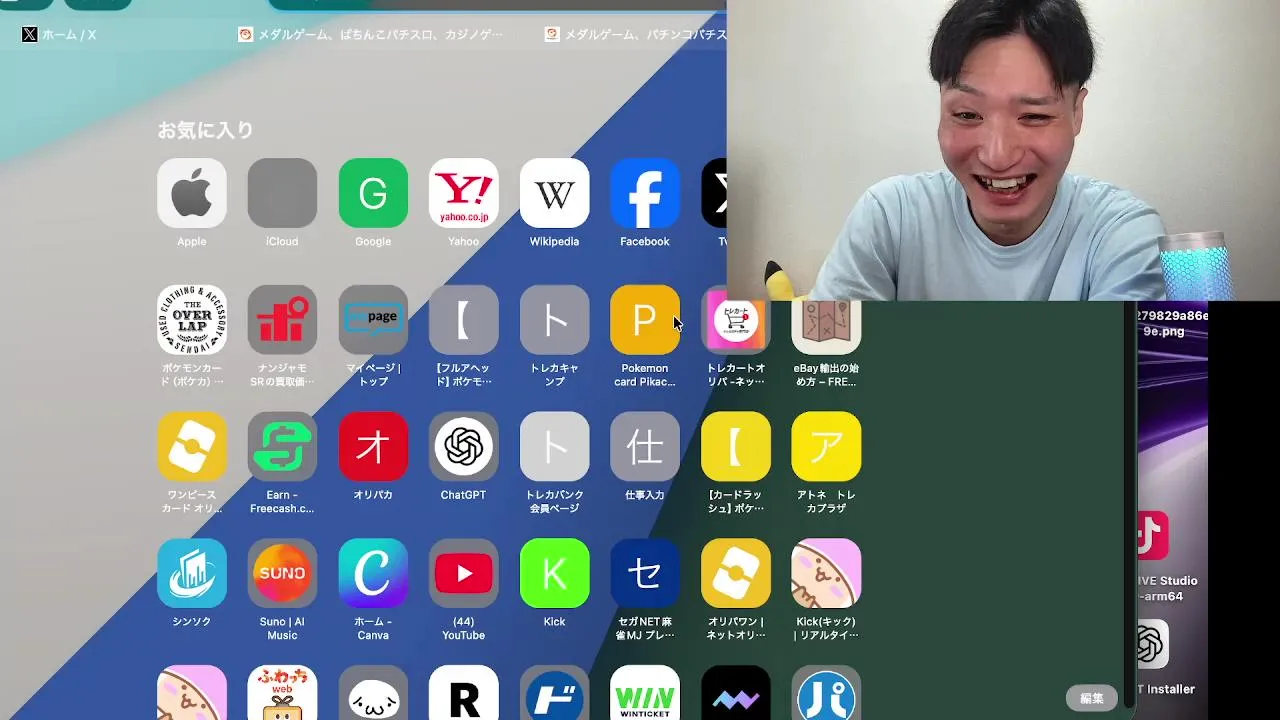Open the Wikipedia favorite

[554, 193]
